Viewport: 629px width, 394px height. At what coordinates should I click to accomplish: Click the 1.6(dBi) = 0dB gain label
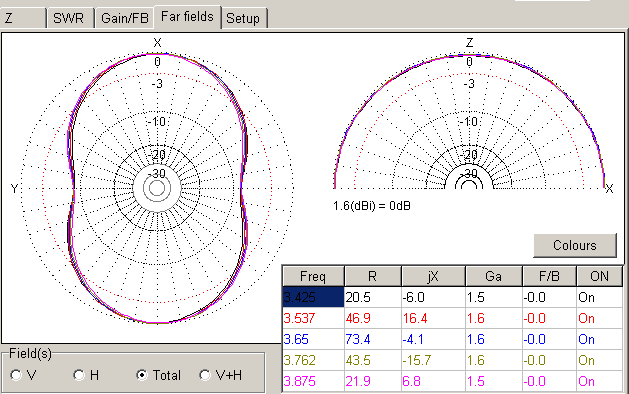371,206
